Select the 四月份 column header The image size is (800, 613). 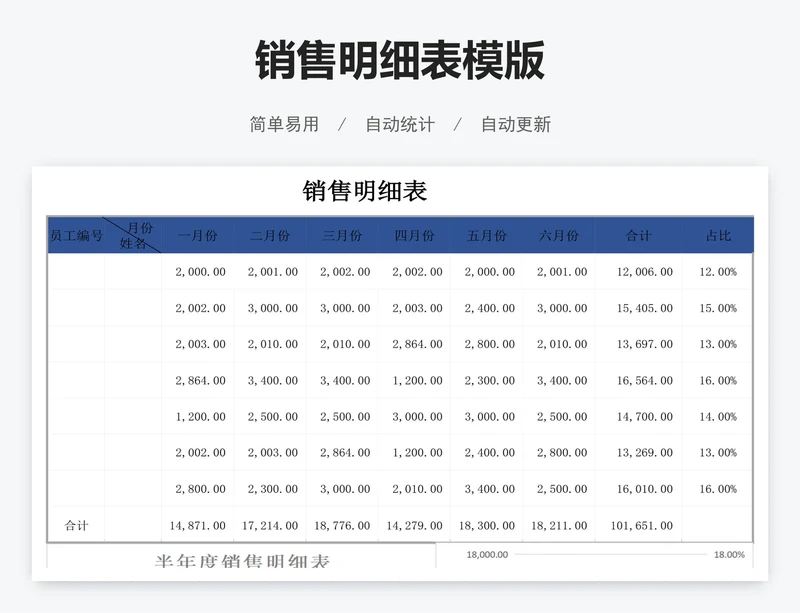pyautogui.click(x=414, y=235)
